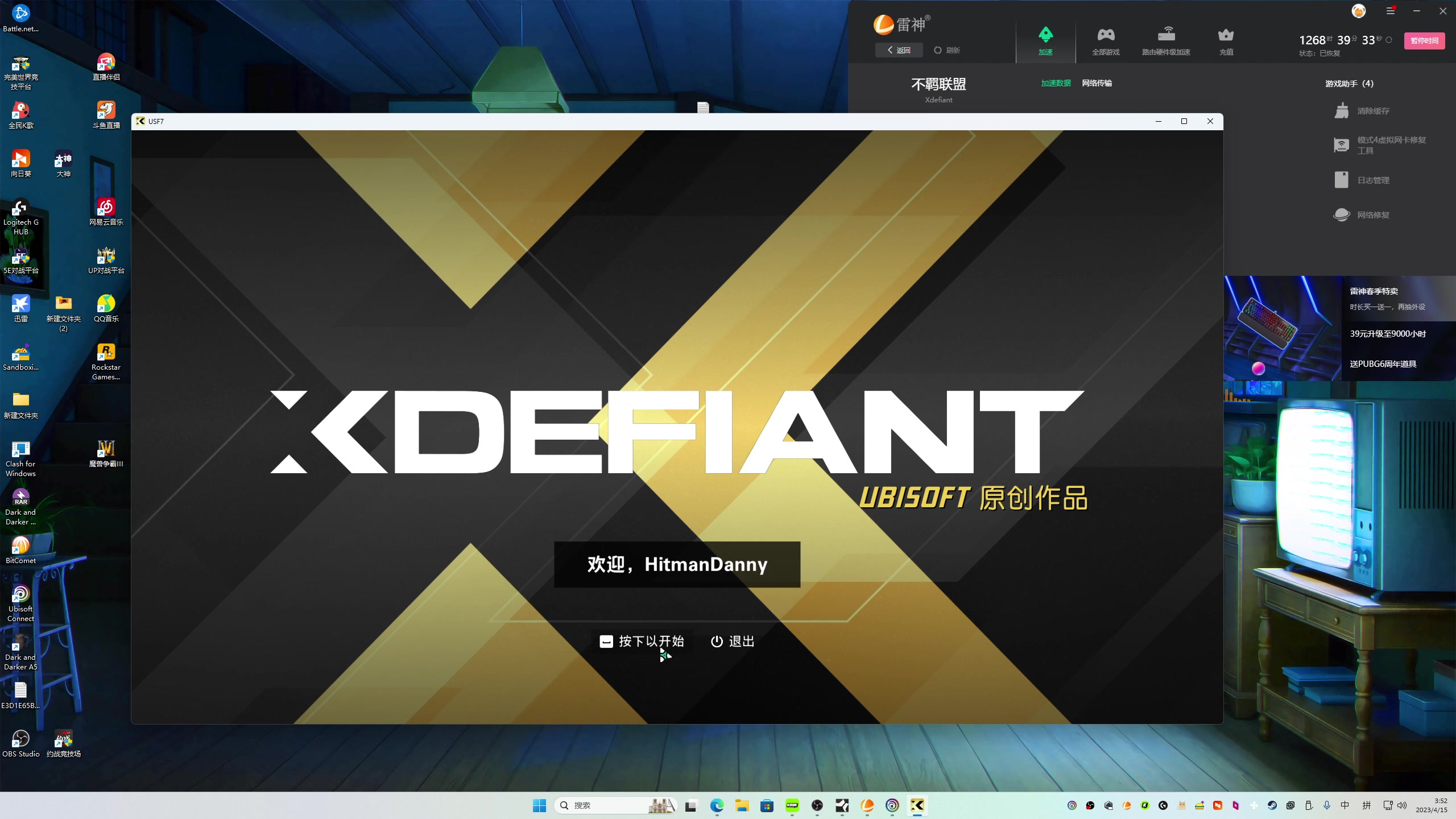
Task: Select the BitComet desktop icon
Action: click(x=21, y=551)
